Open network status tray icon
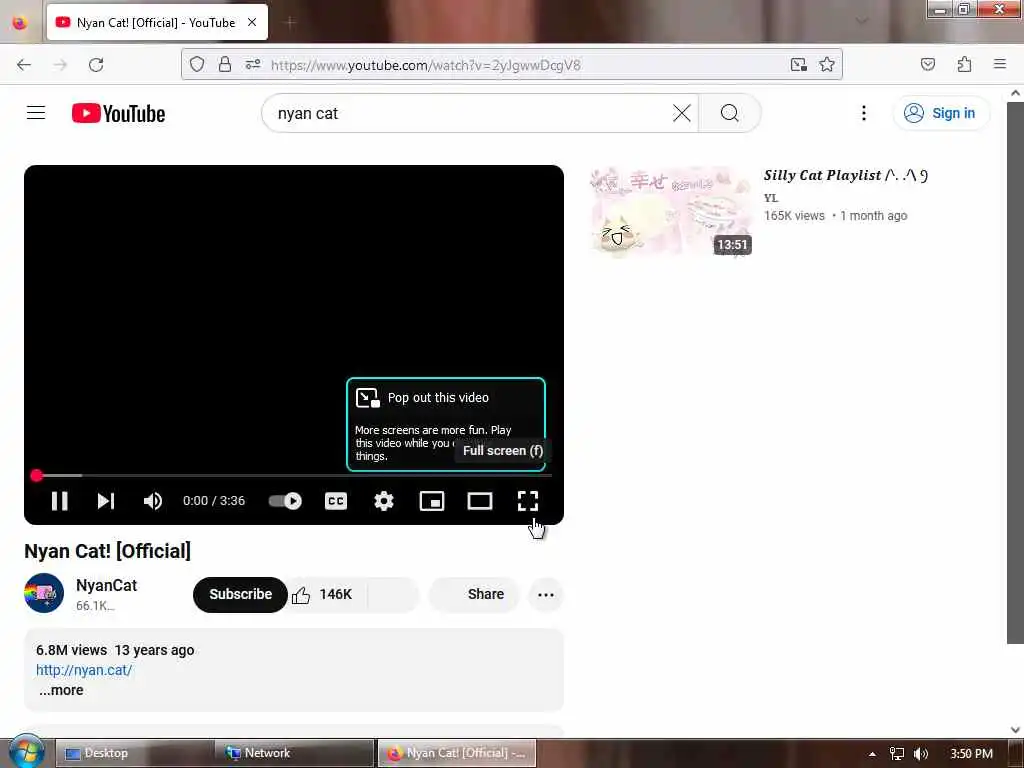The image size is (1024, 768). [897, 754]
